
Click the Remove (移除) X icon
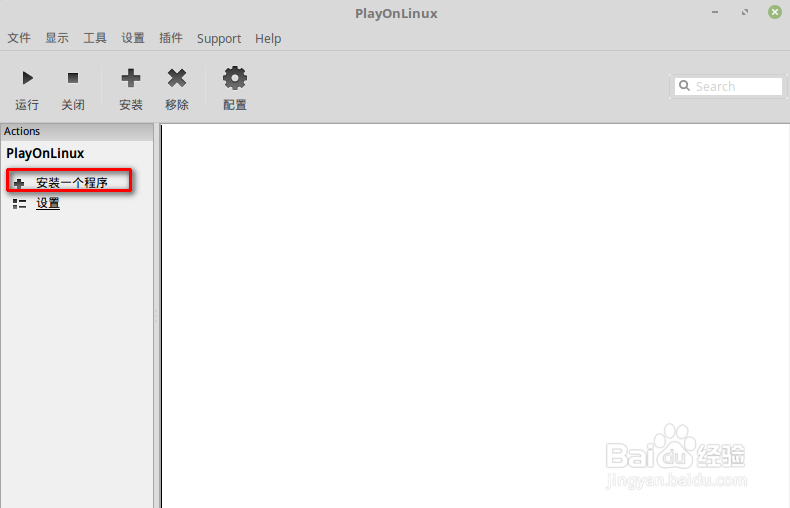[177, 78]
